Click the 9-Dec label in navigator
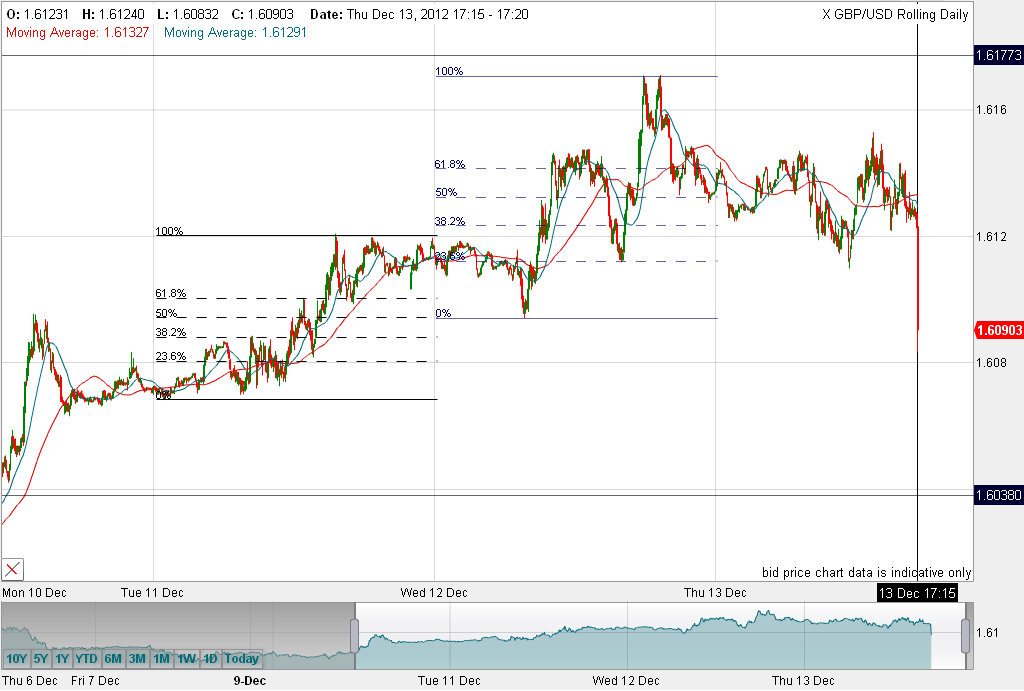1024x691 pixels. click(x=249, y=681)
